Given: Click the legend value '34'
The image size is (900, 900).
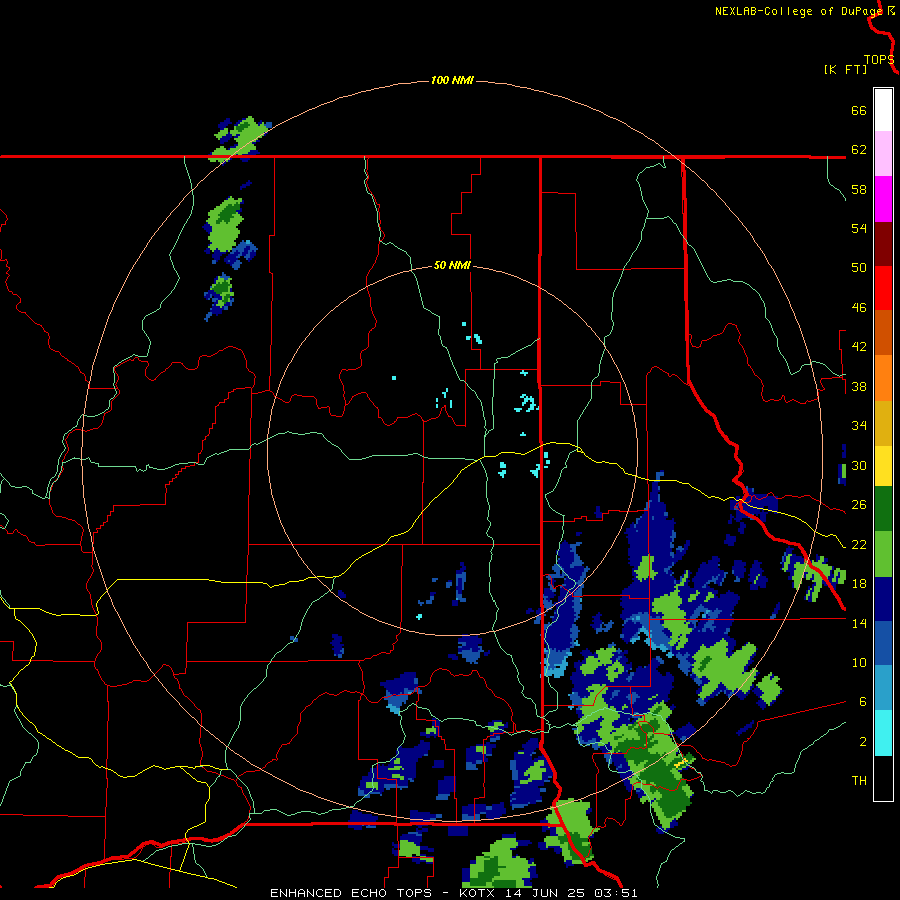Looking at the screenshot, I should tap(859, 426).
